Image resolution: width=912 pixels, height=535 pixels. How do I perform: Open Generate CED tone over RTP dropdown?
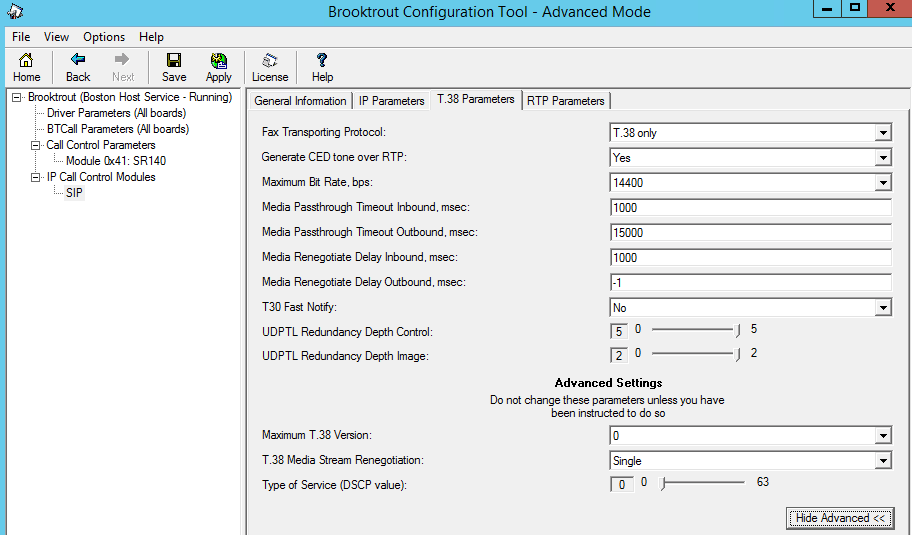point(883,158)
